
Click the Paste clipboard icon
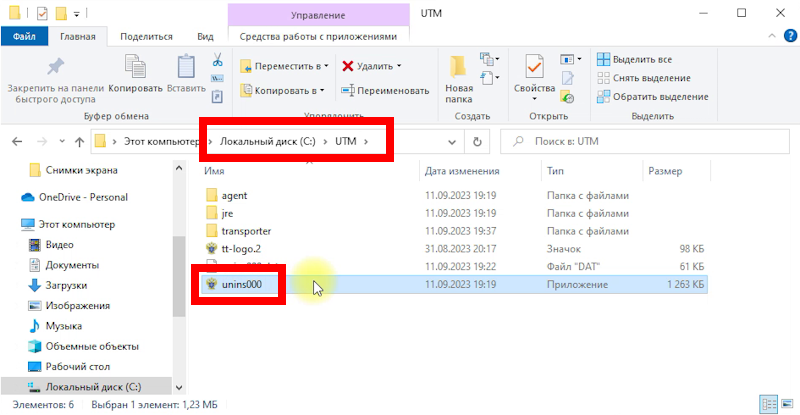pos(186,67)
